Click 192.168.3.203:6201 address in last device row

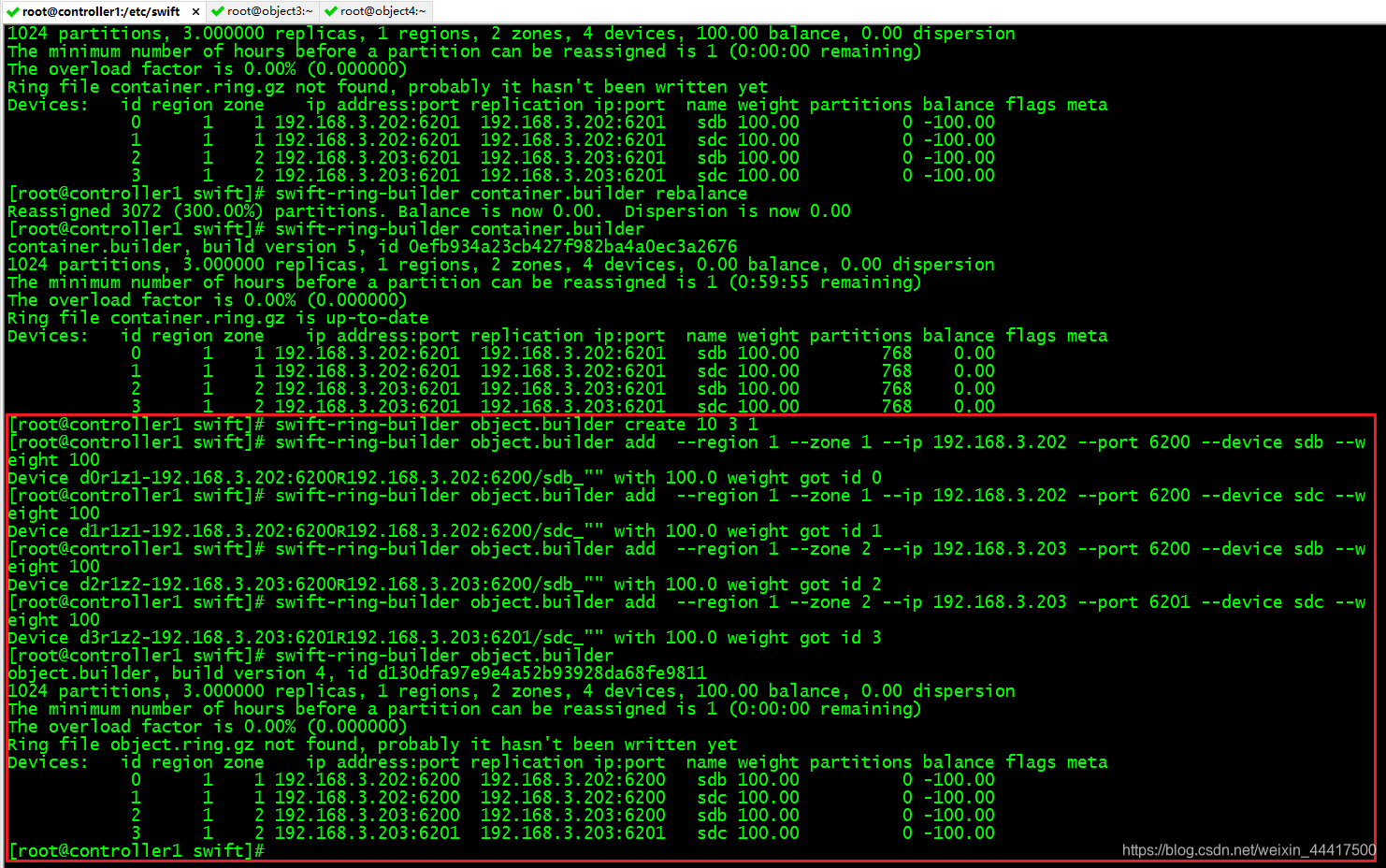click(367, 832)
